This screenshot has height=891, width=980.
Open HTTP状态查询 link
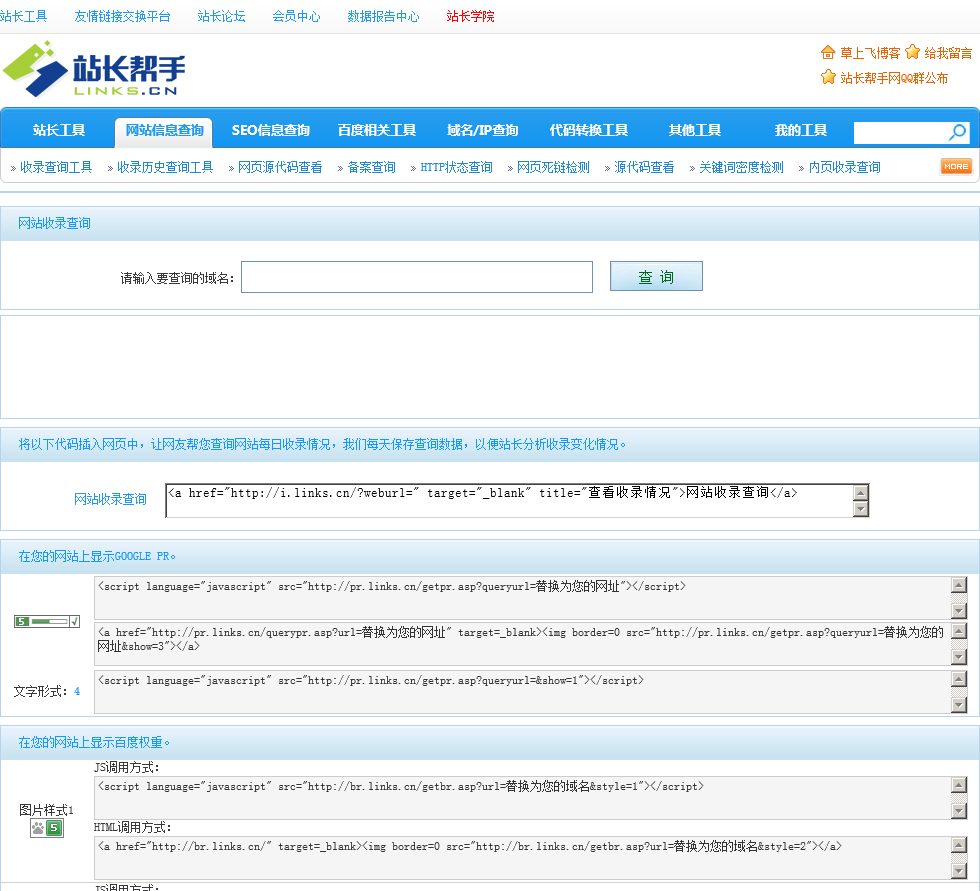coord(456,167)
